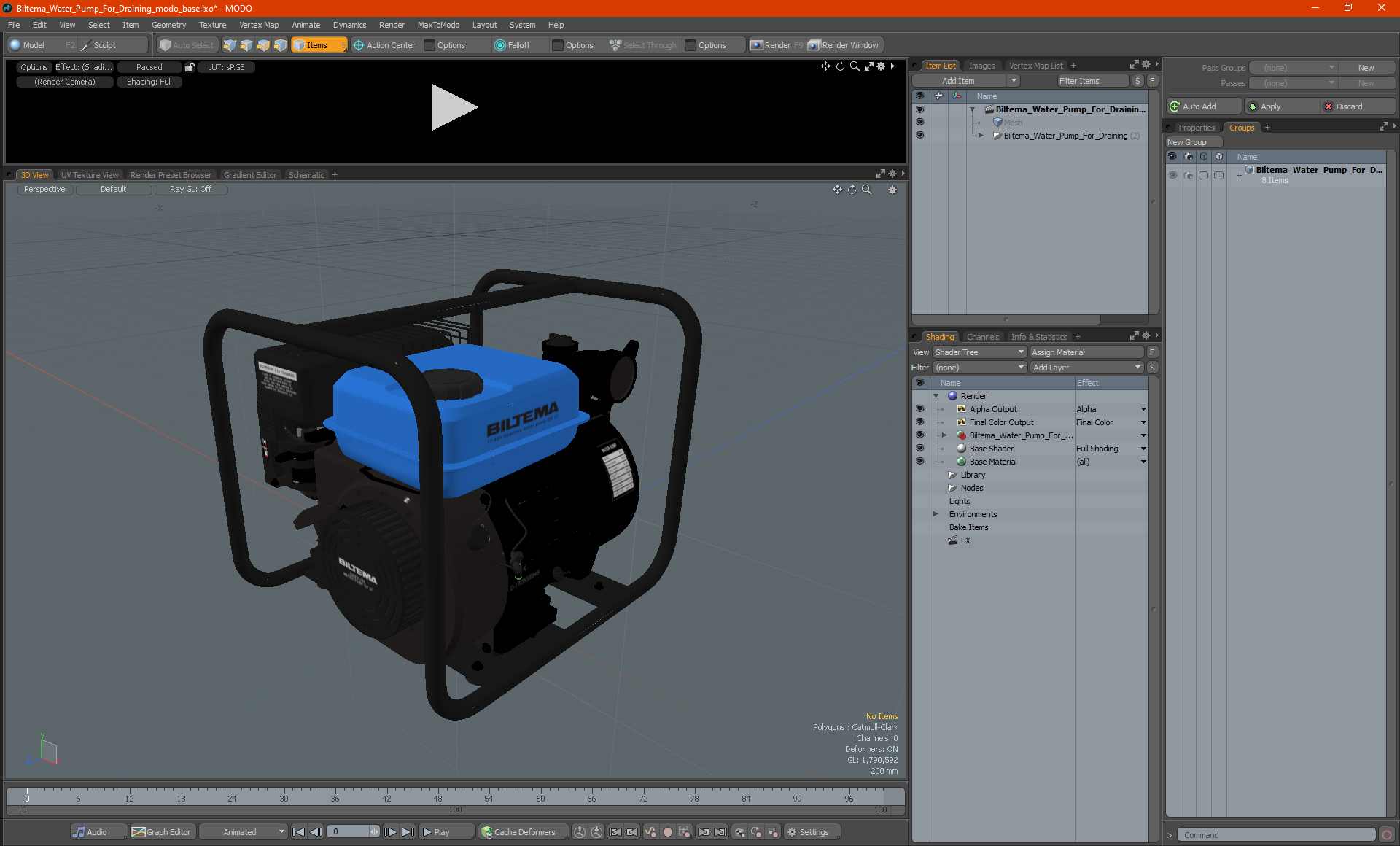Go to last frame in the transport
The width and height of the screenshot is (1400, 846).
click(x=408, y=832)
